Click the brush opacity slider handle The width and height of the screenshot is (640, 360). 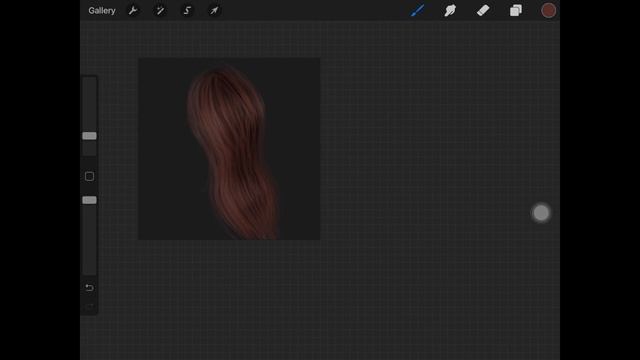[89, 200]
